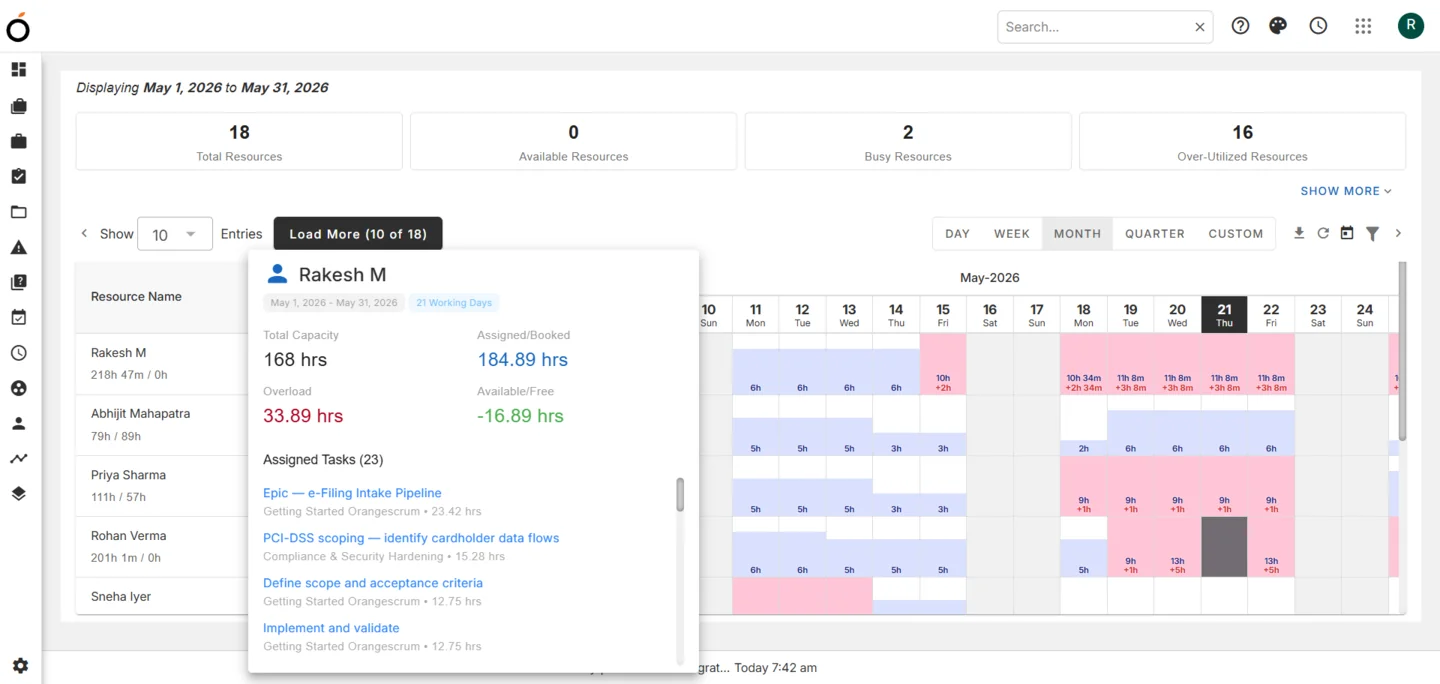Select Sneha Iyer resource row

click(162, 597)
